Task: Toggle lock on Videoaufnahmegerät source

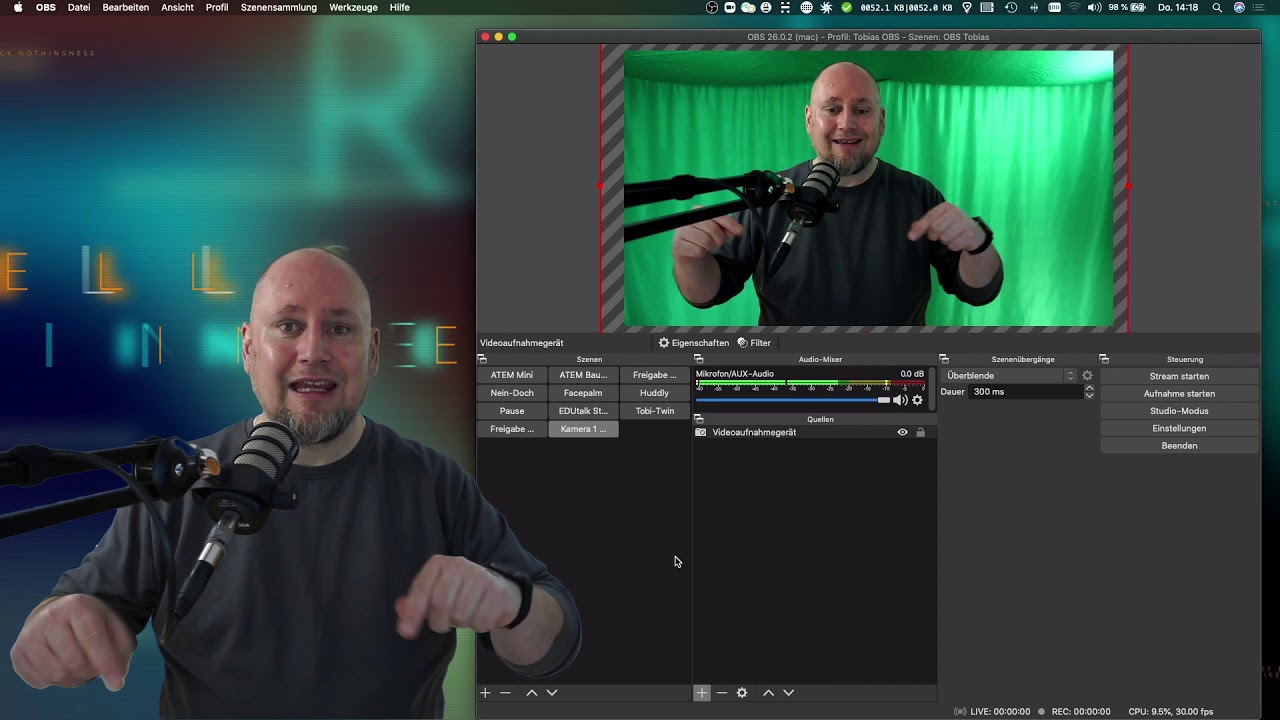Action: coord(920,432)
